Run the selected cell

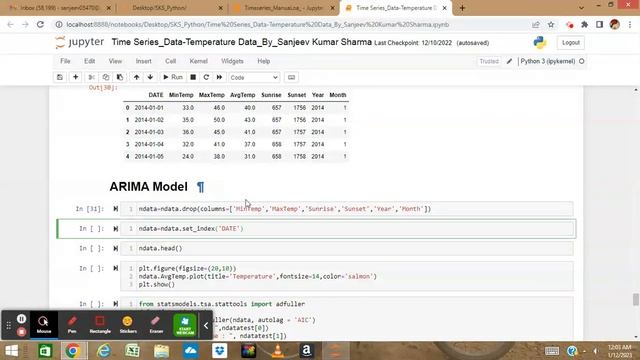[x=173, y=77]
